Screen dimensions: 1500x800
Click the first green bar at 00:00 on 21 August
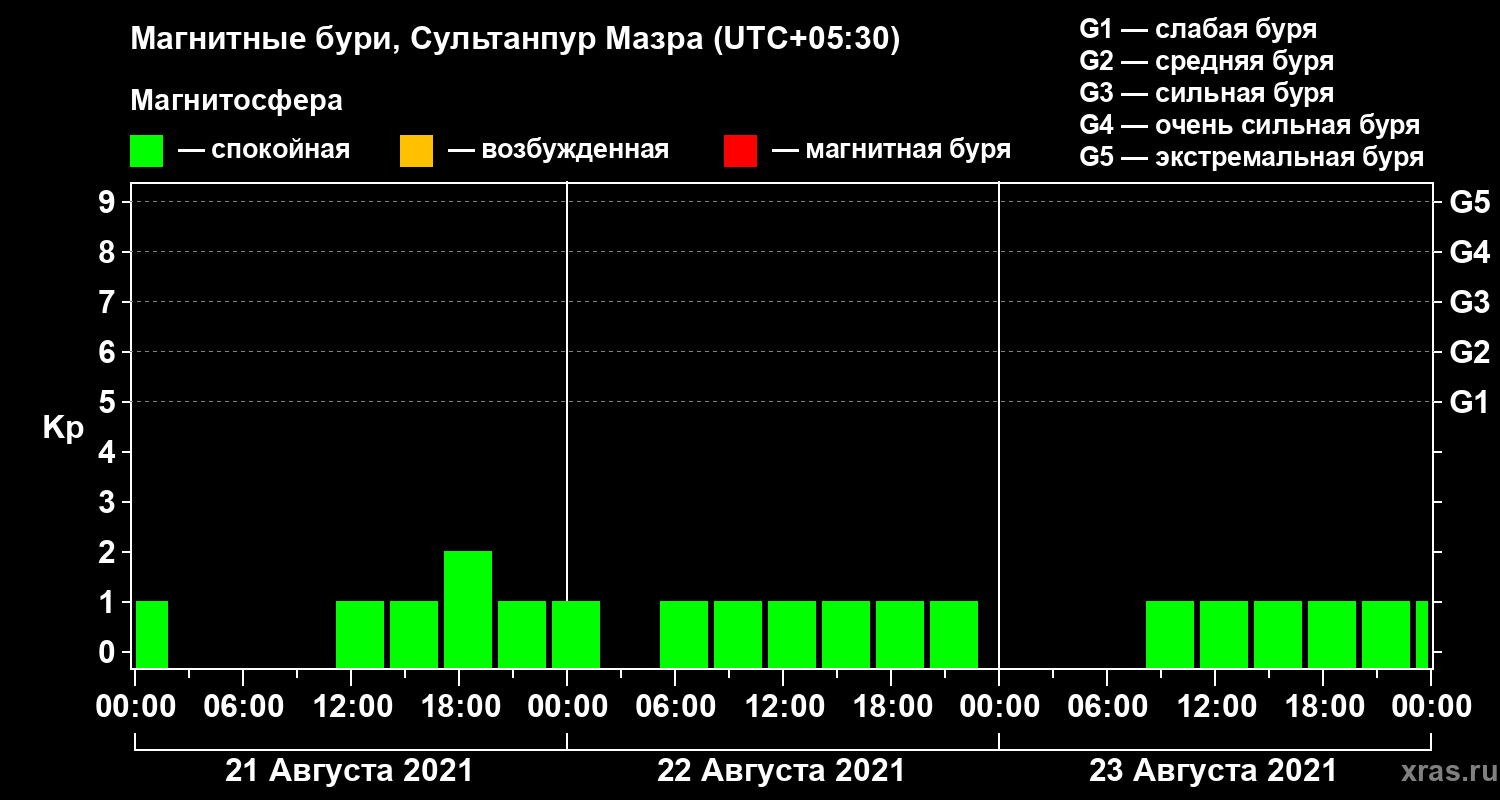152,634
